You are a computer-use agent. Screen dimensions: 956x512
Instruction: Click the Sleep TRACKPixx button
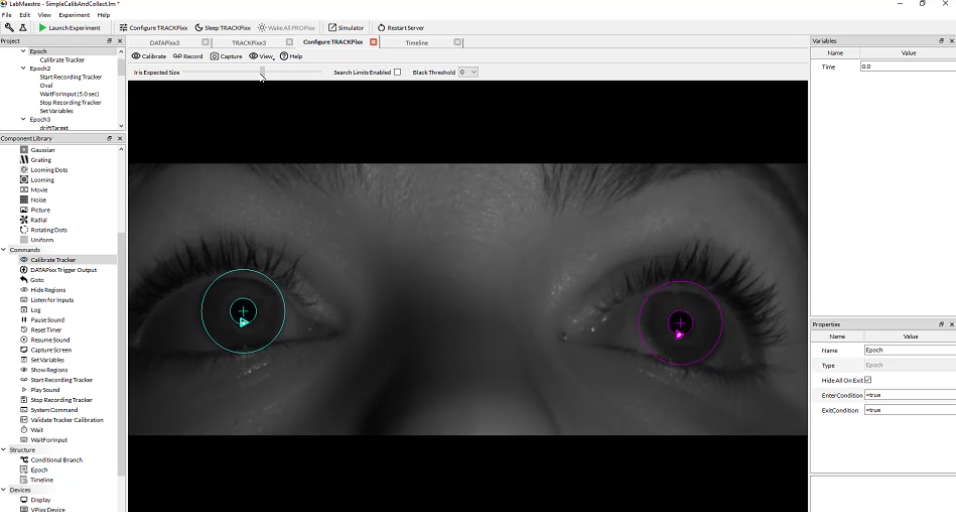(222, 28)
